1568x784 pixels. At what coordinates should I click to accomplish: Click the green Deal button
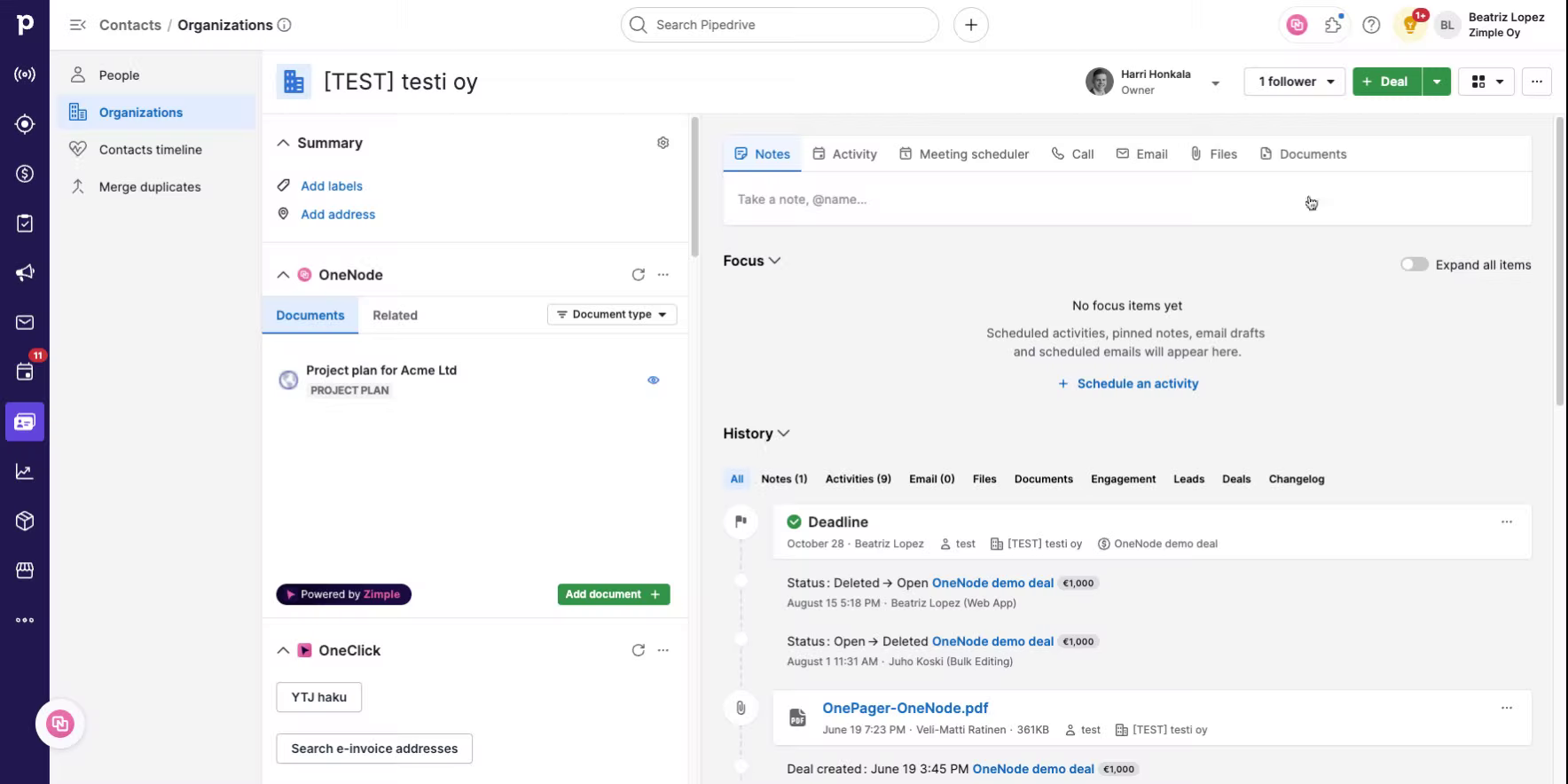(1387, 82)
